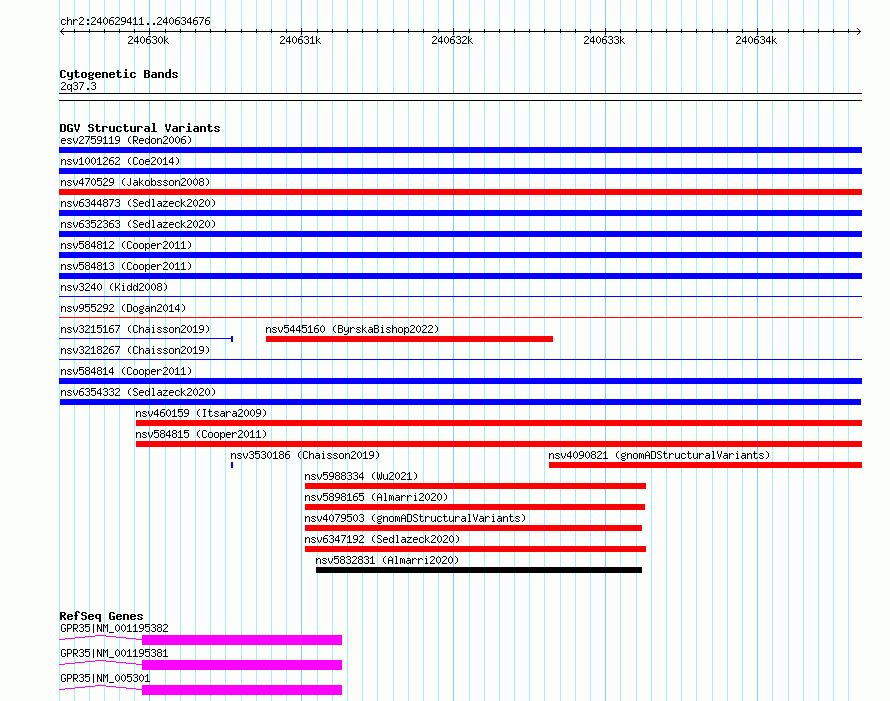Click the nsv6354332 (Sedlazeck2020) label
Viewport: 890px width, 701px height.
[x=138, y=392]
